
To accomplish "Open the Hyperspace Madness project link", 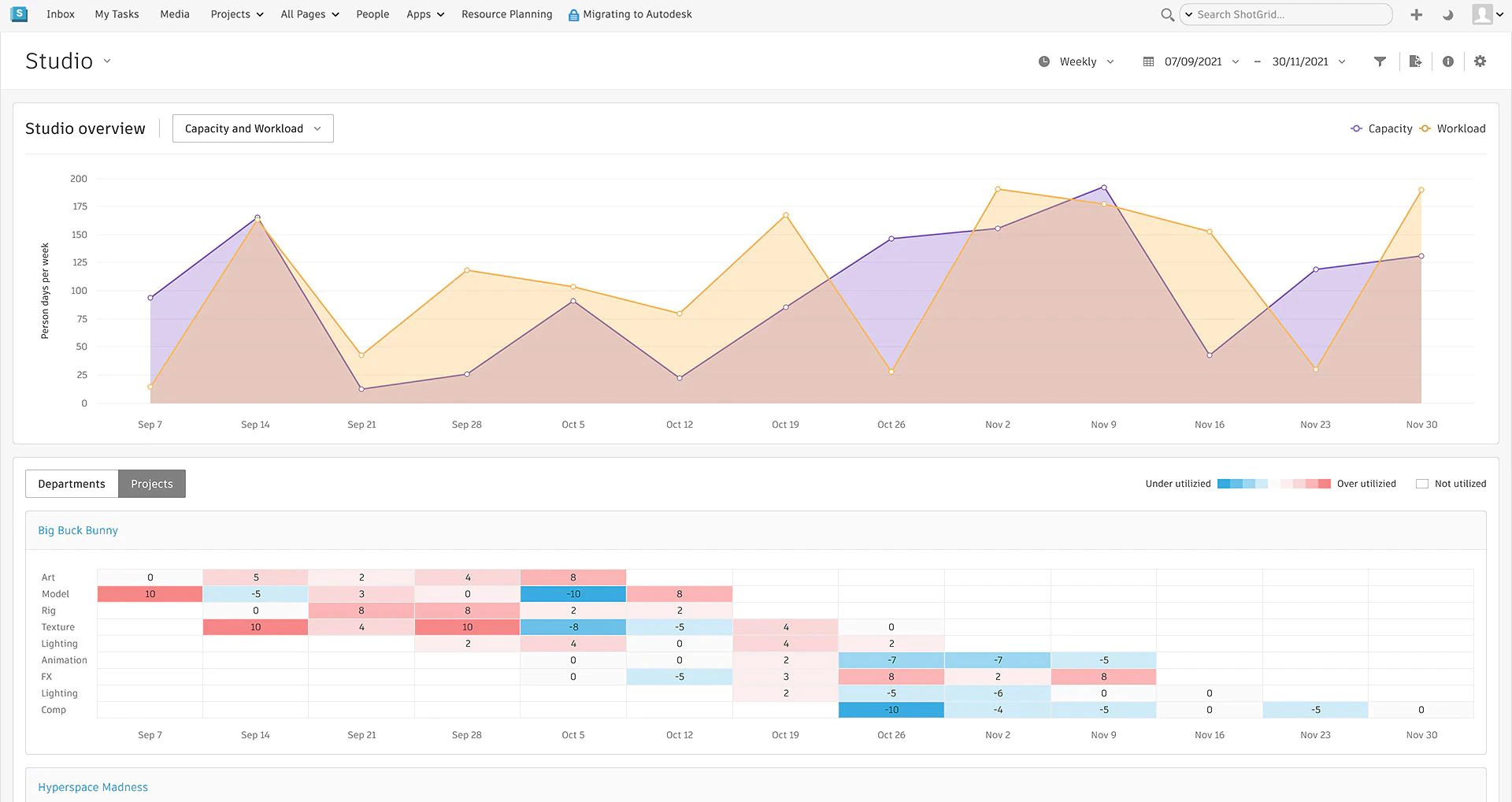I will [93, 787].
